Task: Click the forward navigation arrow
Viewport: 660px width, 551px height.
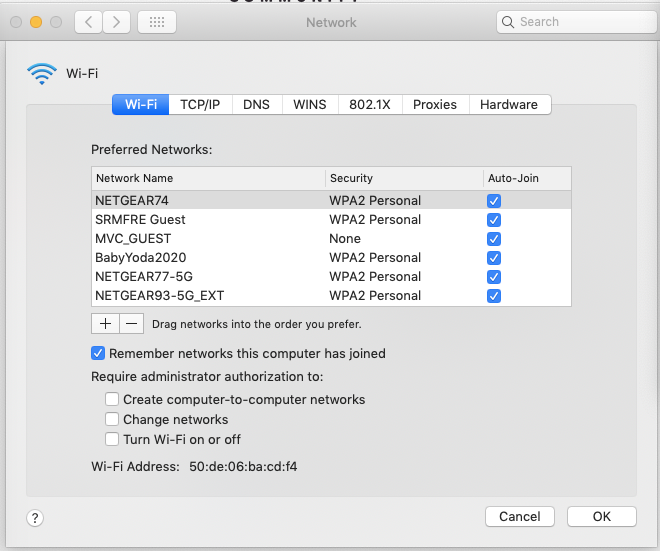Action: pos(117,21)
